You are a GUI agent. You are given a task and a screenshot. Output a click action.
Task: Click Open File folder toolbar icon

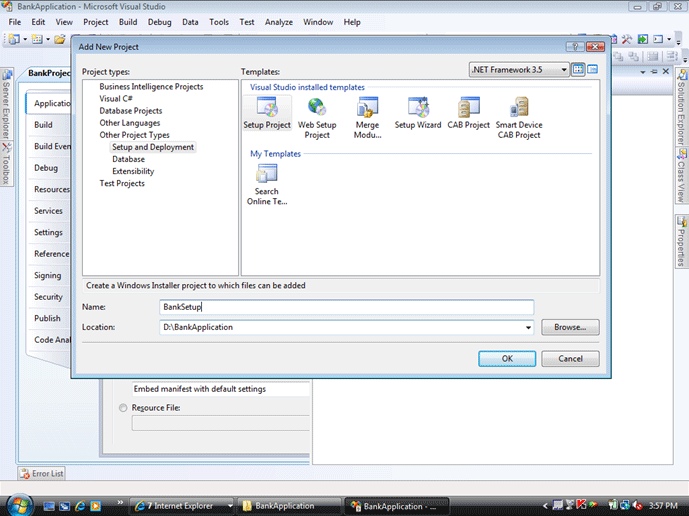[x=59, y=39]
